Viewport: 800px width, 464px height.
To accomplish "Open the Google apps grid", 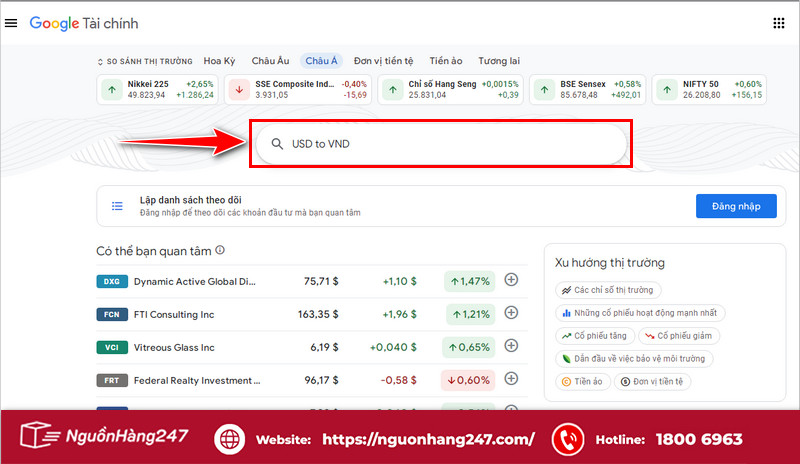I will 779,23.
